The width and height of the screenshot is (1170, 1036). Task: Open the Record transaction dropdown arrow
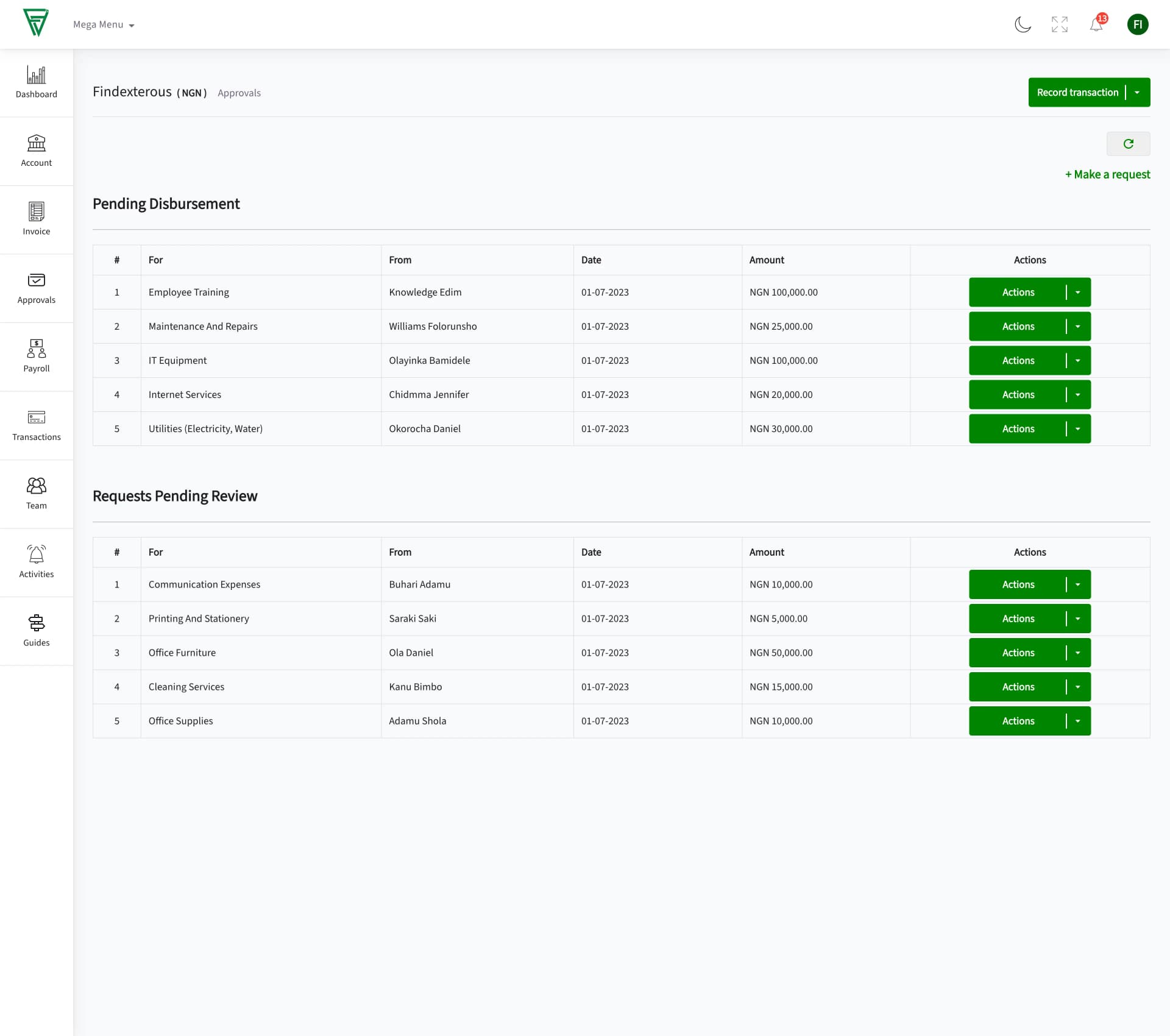tap(1138, 92)
